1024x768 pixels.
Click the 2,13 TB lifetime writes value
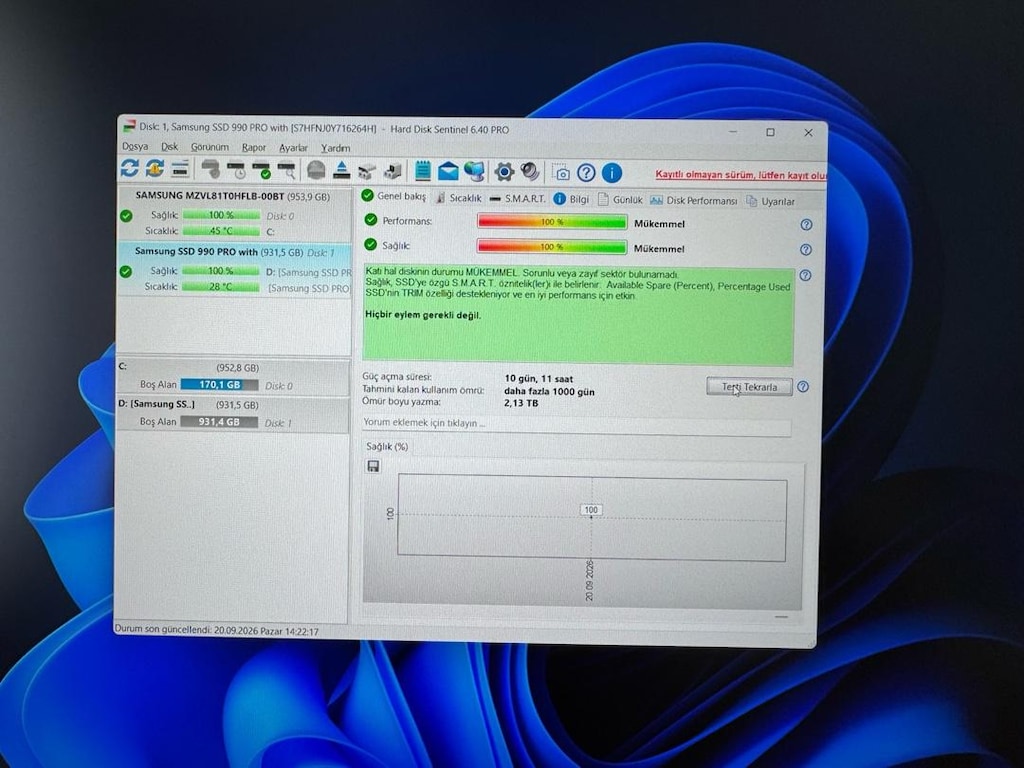(x=521, y=404)
